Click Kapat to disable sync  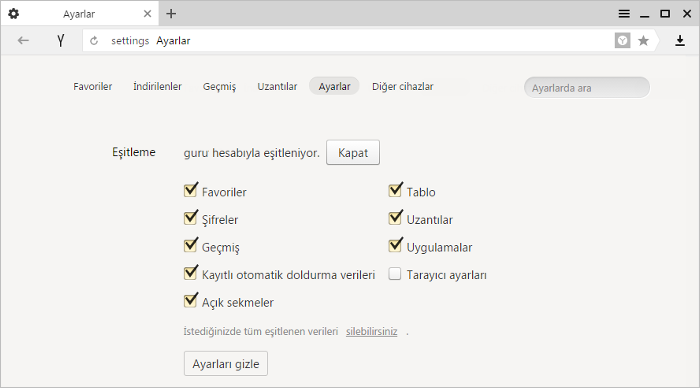(x=353, y=152)
